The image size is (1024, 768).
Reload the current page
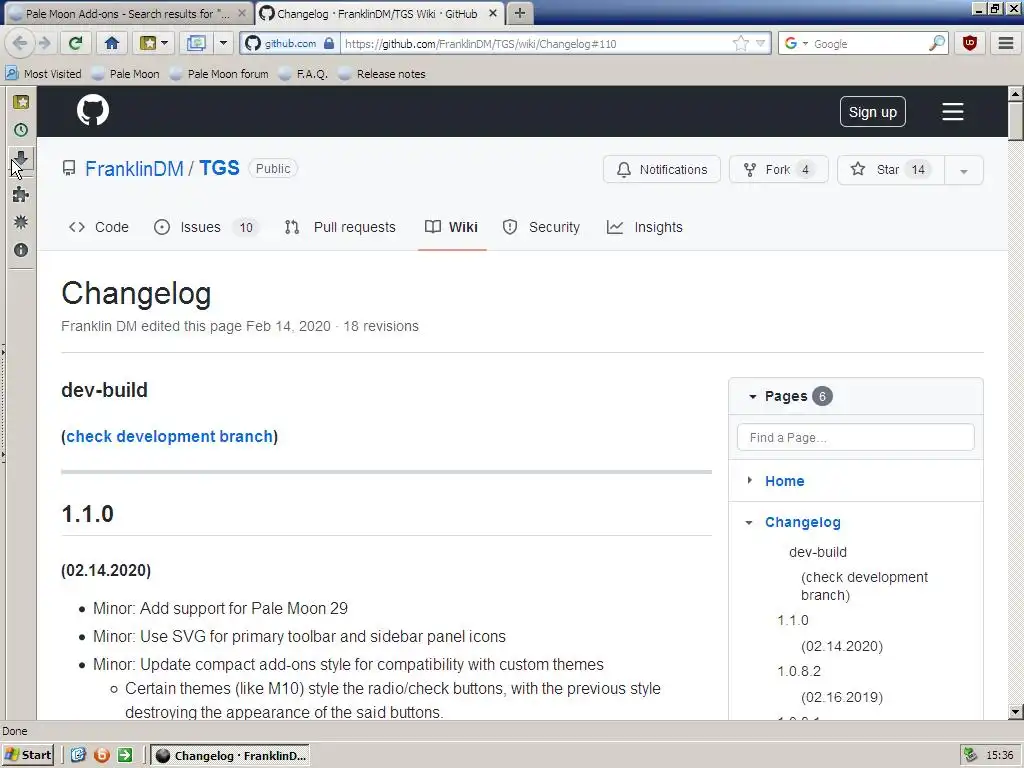click(x=76, y=44)
